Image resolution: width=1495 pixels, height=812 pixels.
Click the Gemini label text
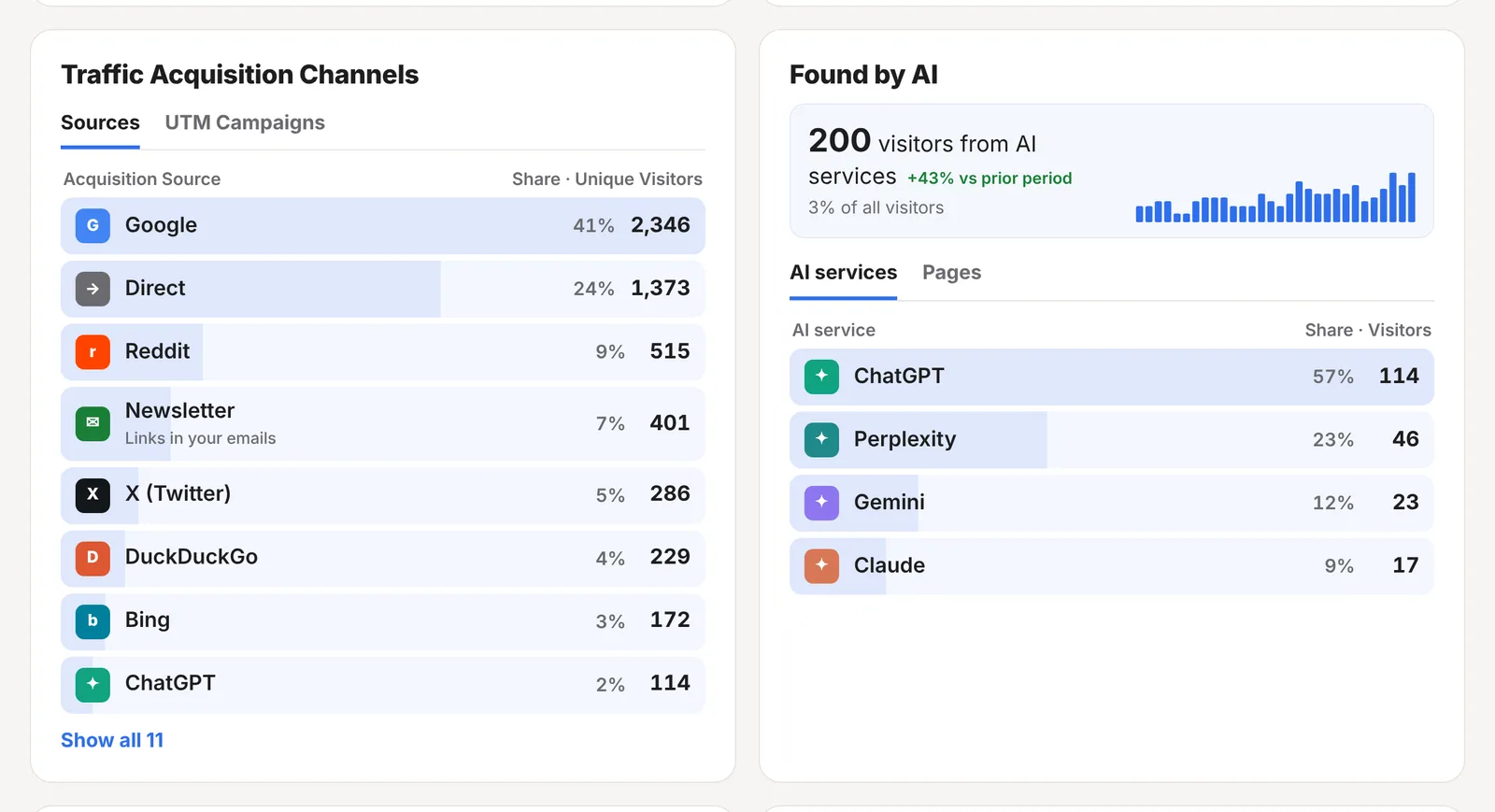coord(890,503)
